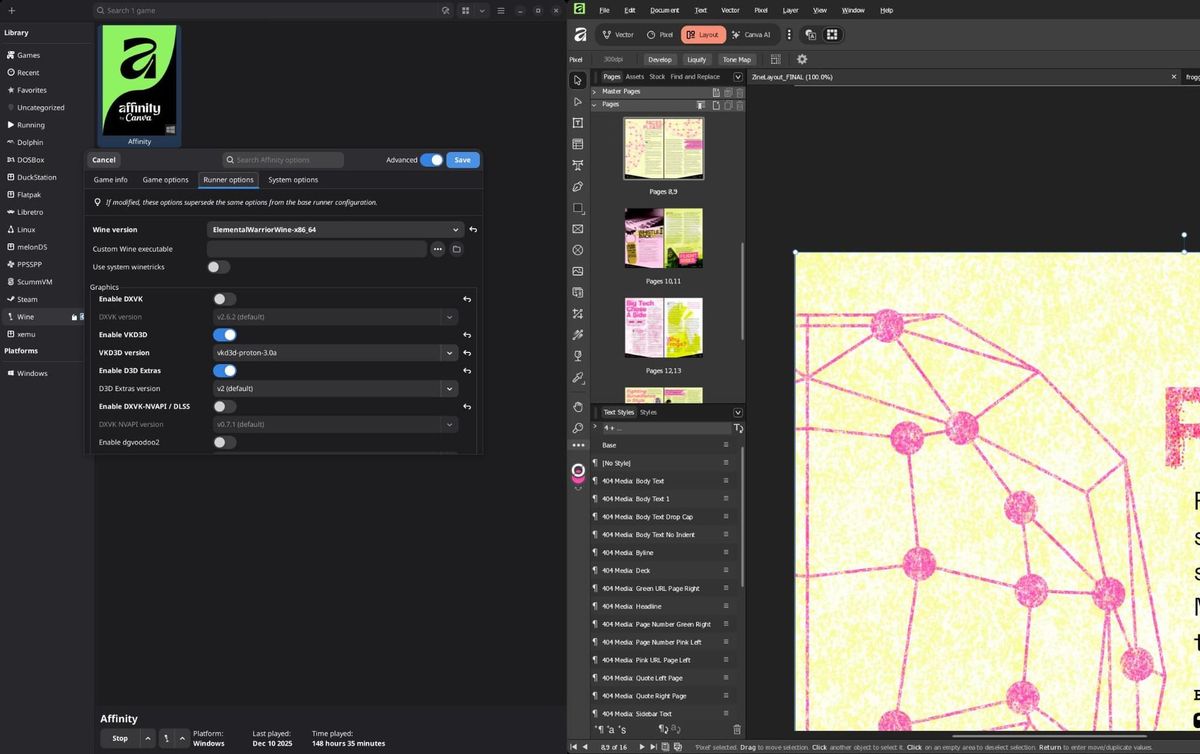Expand the Master Pages section

click(x=595, y=92)
